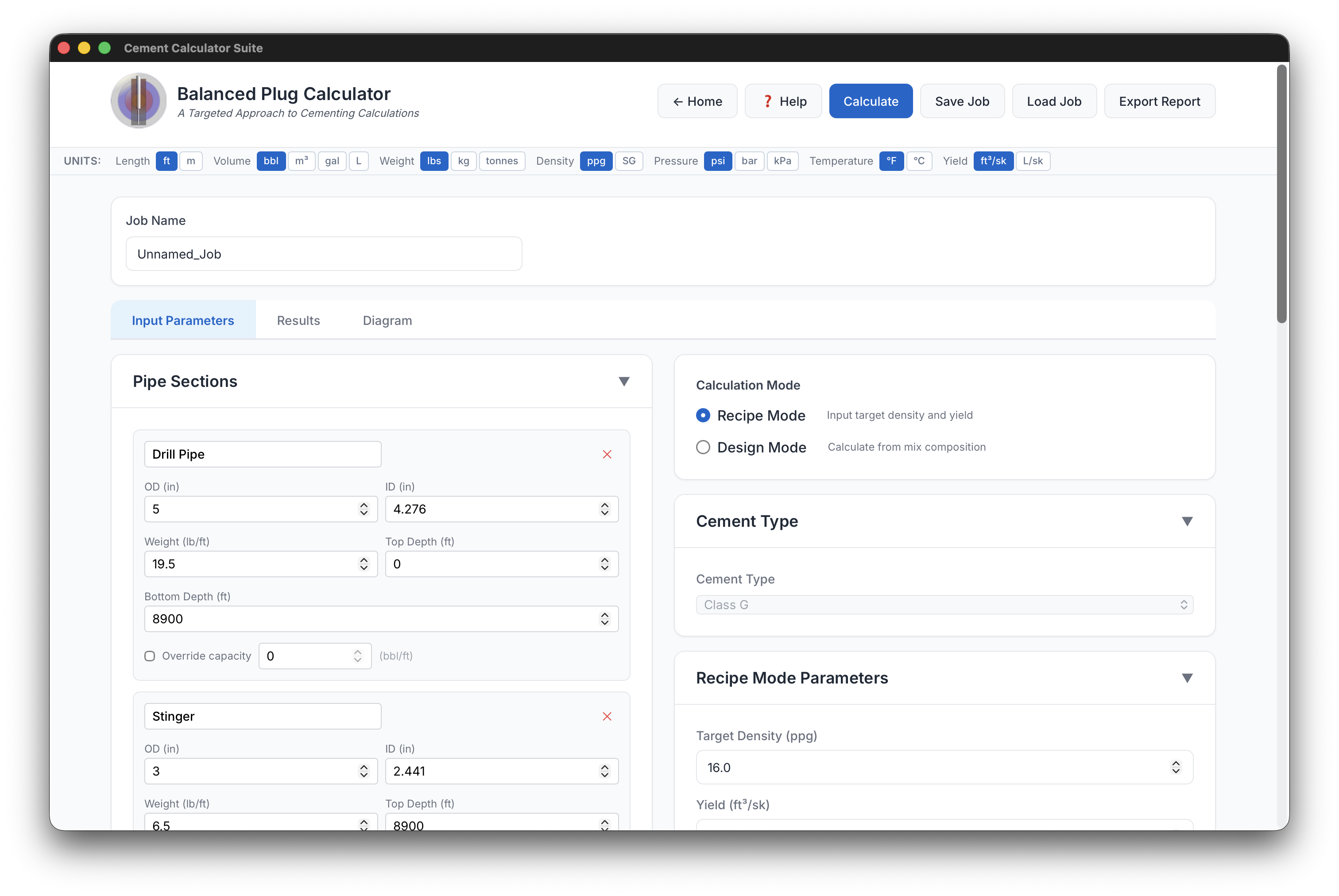The width and height of the screenshot is (1339, 896).
Task: Switch to the Results tab
Action: tap(298, 321)
